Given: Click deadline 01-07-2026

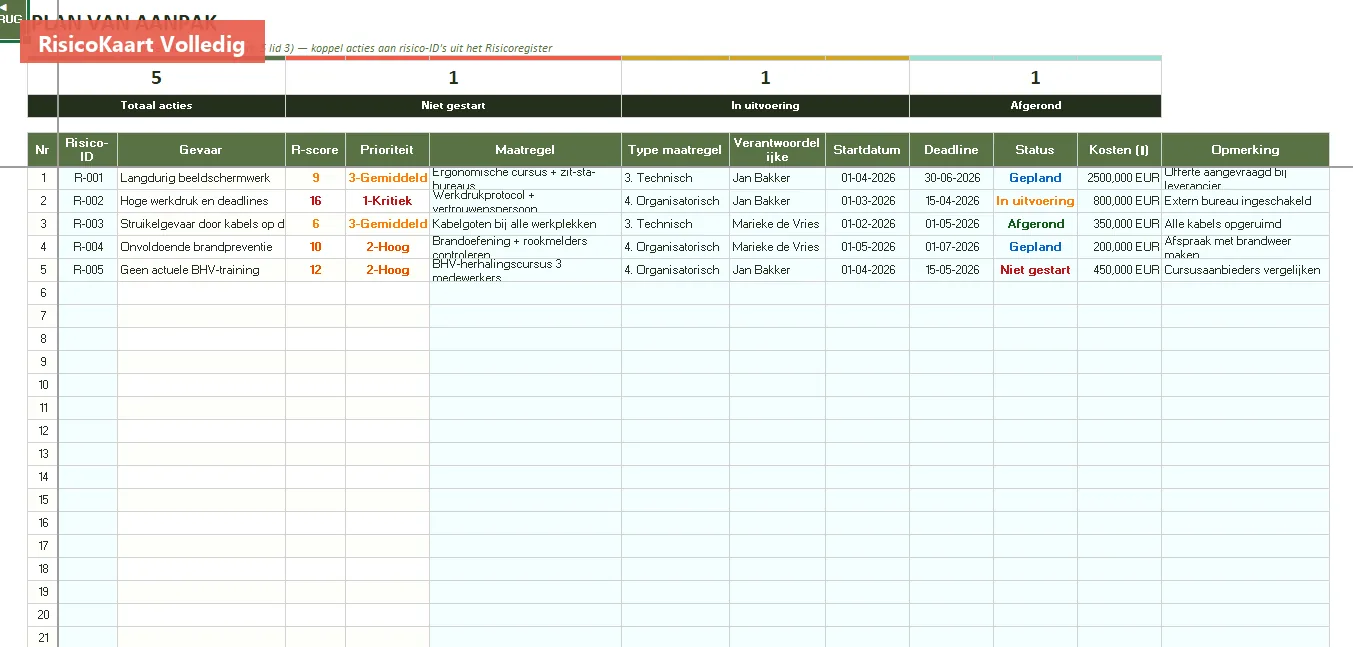Looking at the screenshot, I should coord(951,247).
